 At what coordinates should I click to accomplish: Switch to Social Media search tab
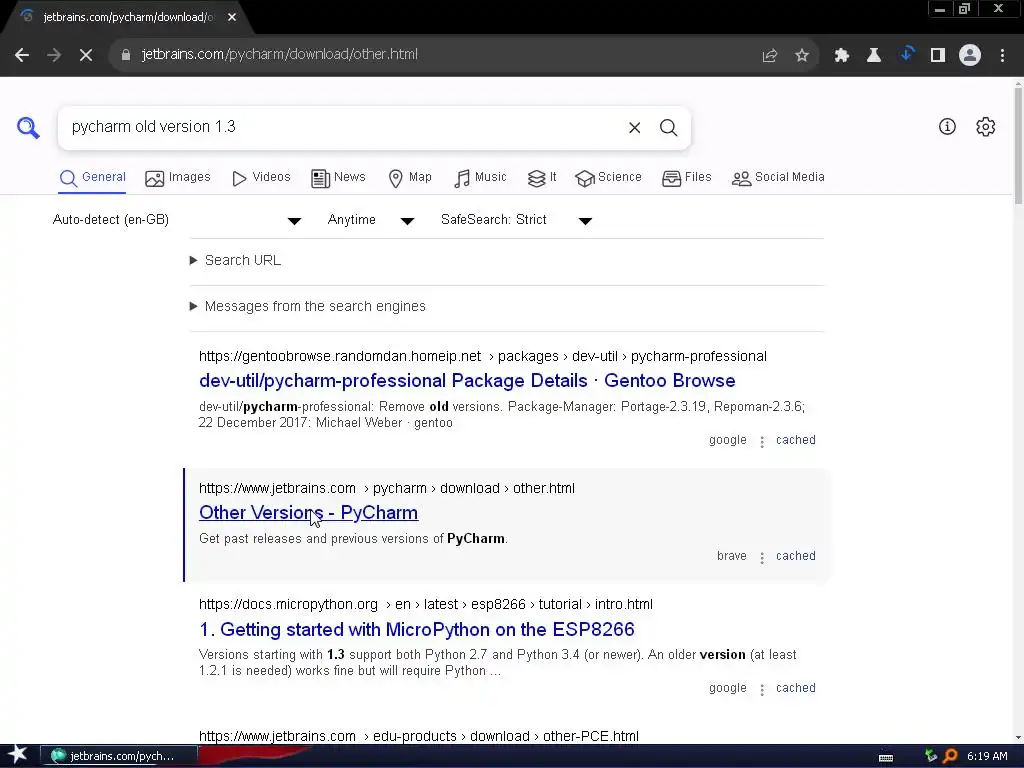[778, 178]
